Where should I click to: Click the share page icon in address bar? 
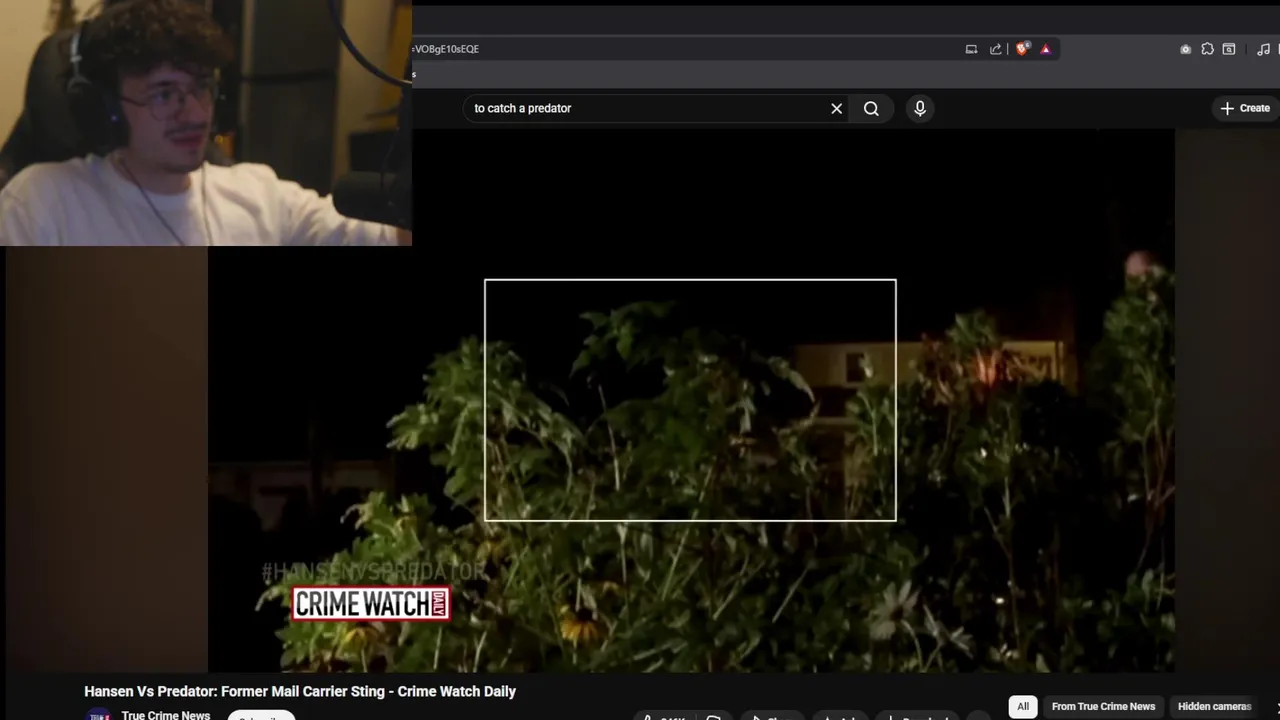pyautogui.click(x=995, y=49)
